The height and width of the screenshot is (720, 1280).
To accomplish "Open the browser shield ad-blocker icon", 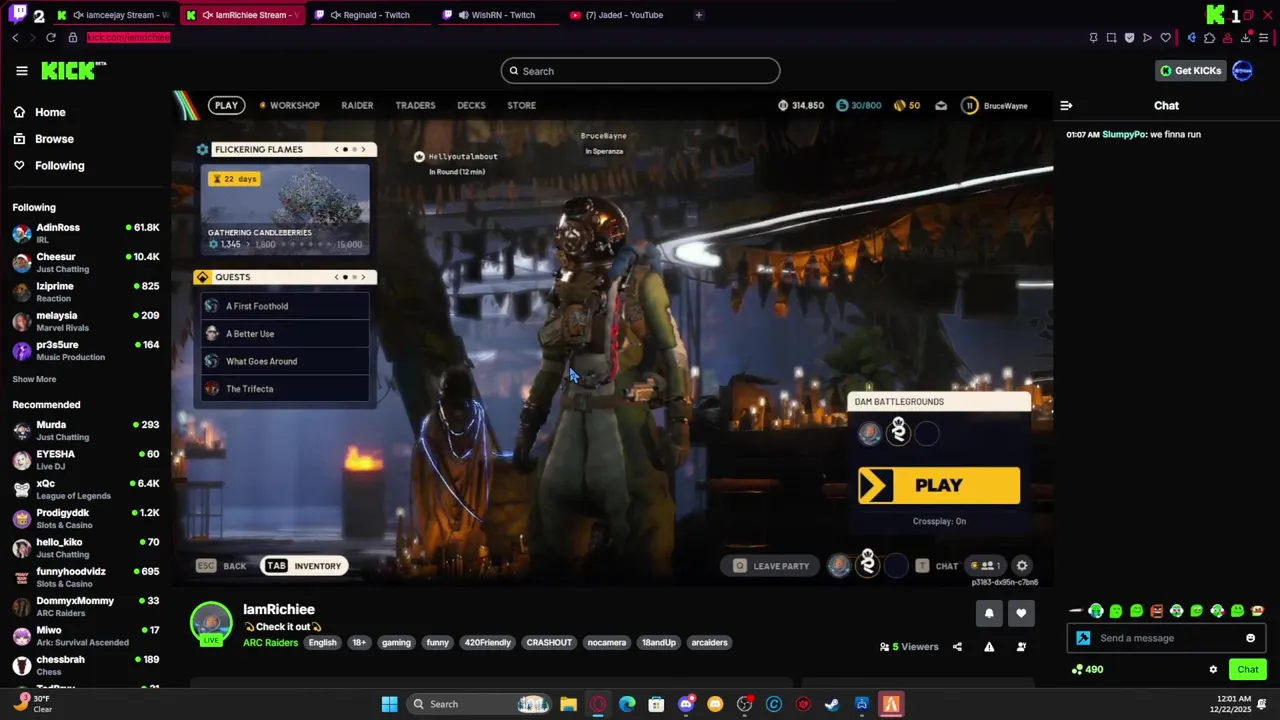I will click(1129, 38).
